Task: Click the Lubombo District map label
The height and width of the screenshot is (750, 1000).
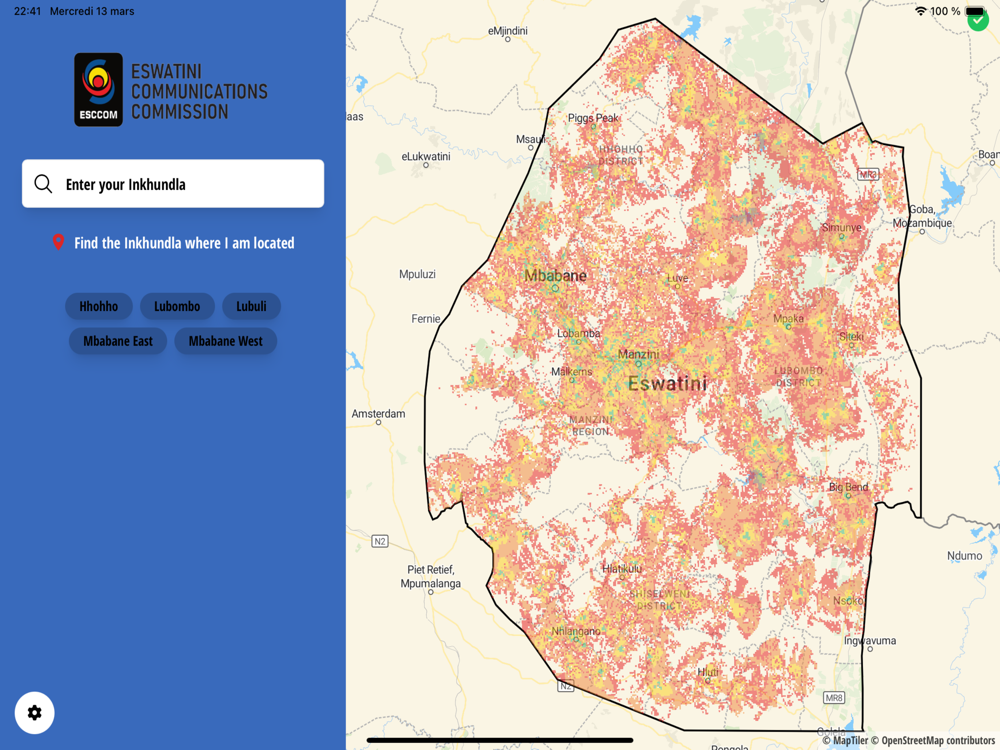Action: click(798, 376)
